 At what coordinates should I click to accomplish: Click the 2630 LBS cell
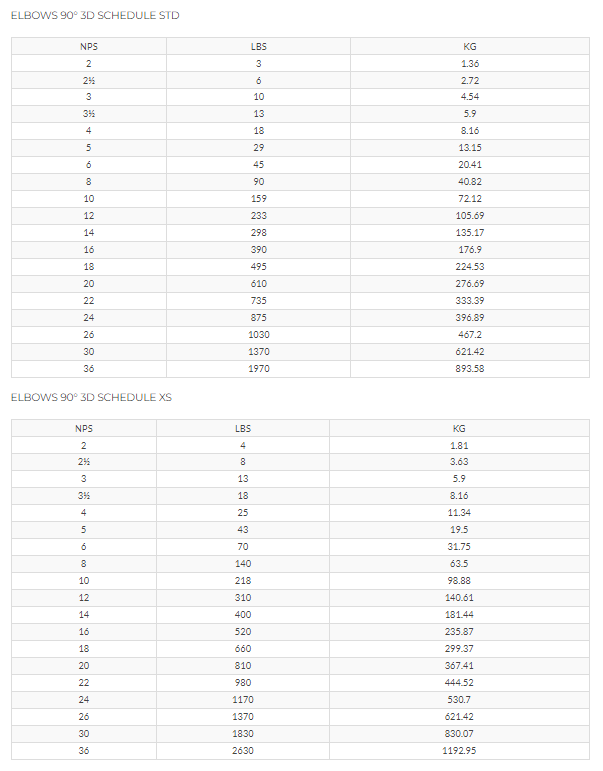(243, 750)
